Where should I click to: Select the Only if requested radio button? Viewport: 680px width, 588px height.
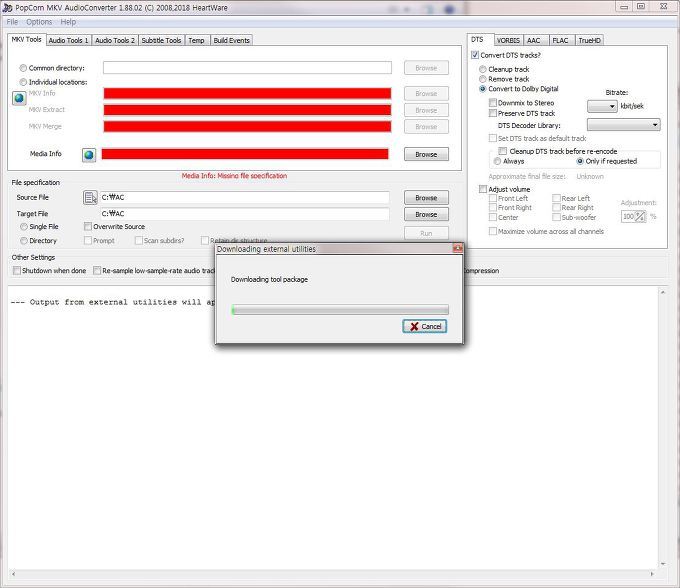tap(580, 161)
